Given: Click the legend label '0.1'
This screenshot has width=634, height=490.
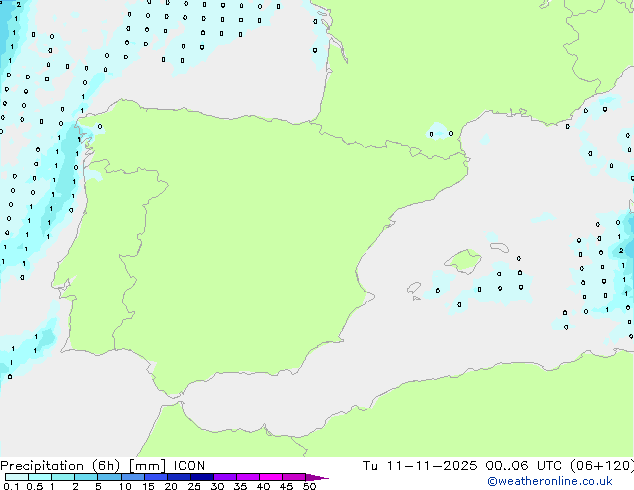Looking at the screenshot, I should pos(11,486).
